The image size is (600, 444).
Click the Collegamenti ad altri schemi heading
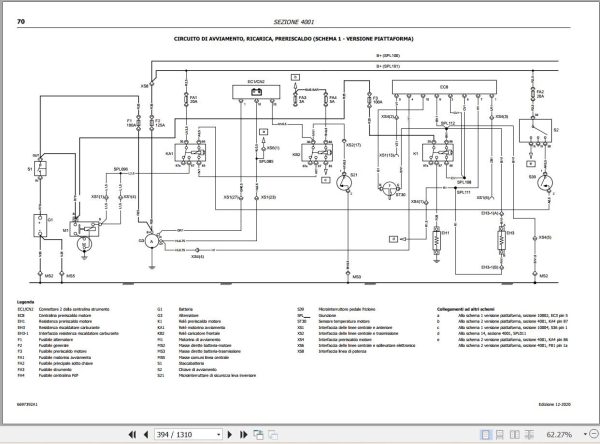click(x=466, y=309)
